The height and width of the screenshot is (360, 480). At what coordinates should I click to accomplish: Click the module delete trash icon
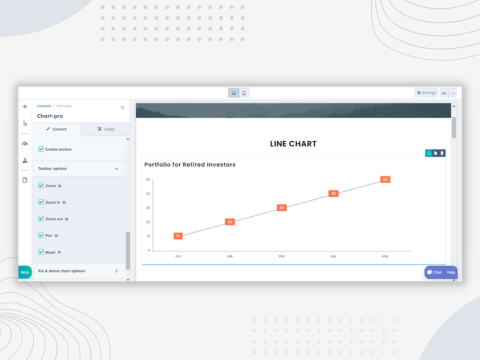(442, 153)
